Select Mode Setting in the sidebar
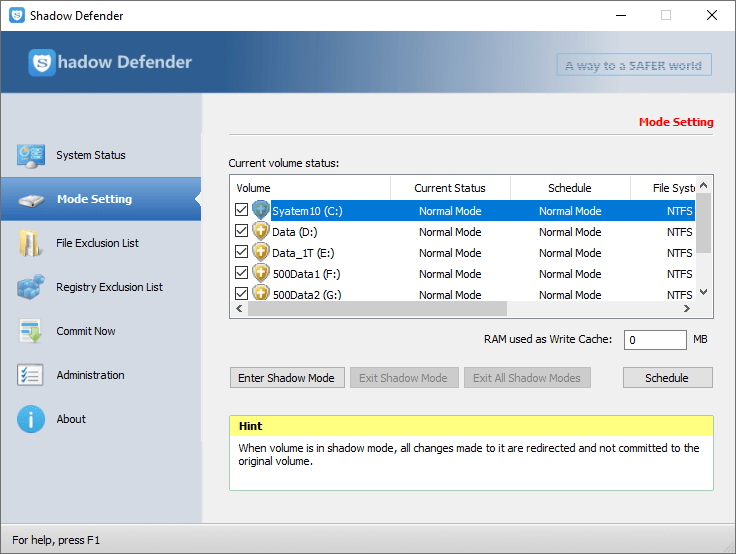736x554 pixels. click(x=101, y=199)
